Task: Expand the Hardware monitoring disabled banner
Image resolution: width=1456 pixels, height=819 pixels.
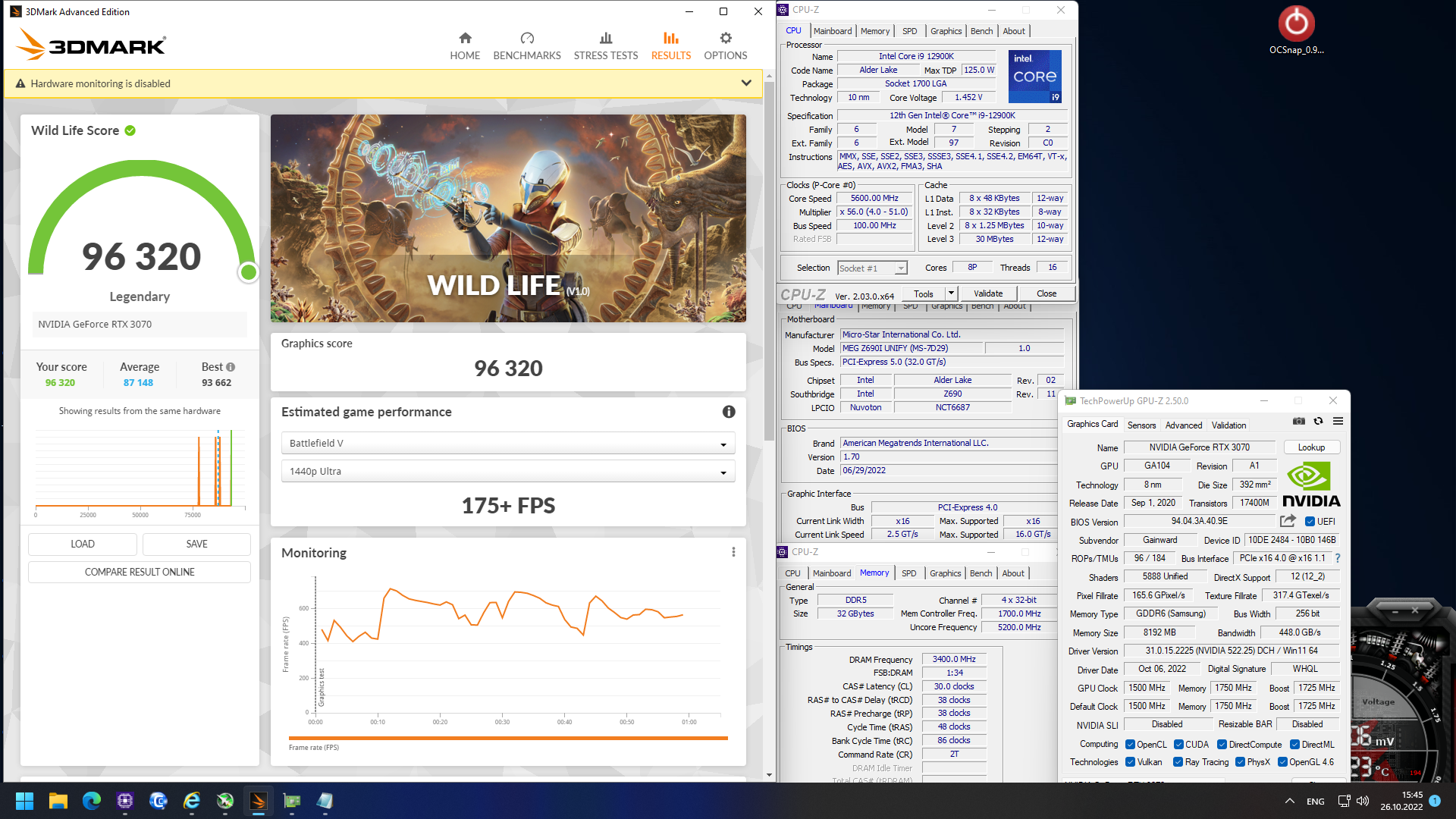Action: 746,83
